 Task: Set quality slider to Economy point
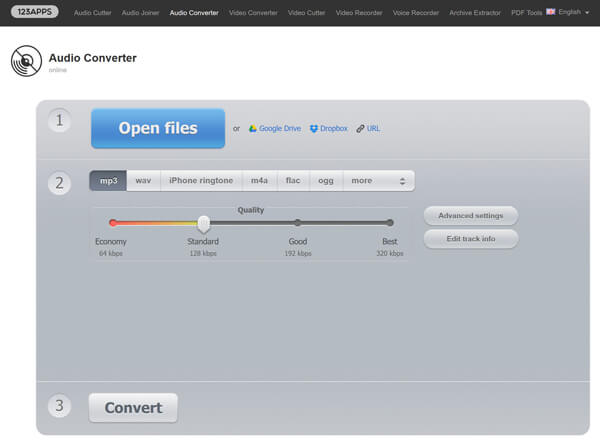[x=112, y=223]
